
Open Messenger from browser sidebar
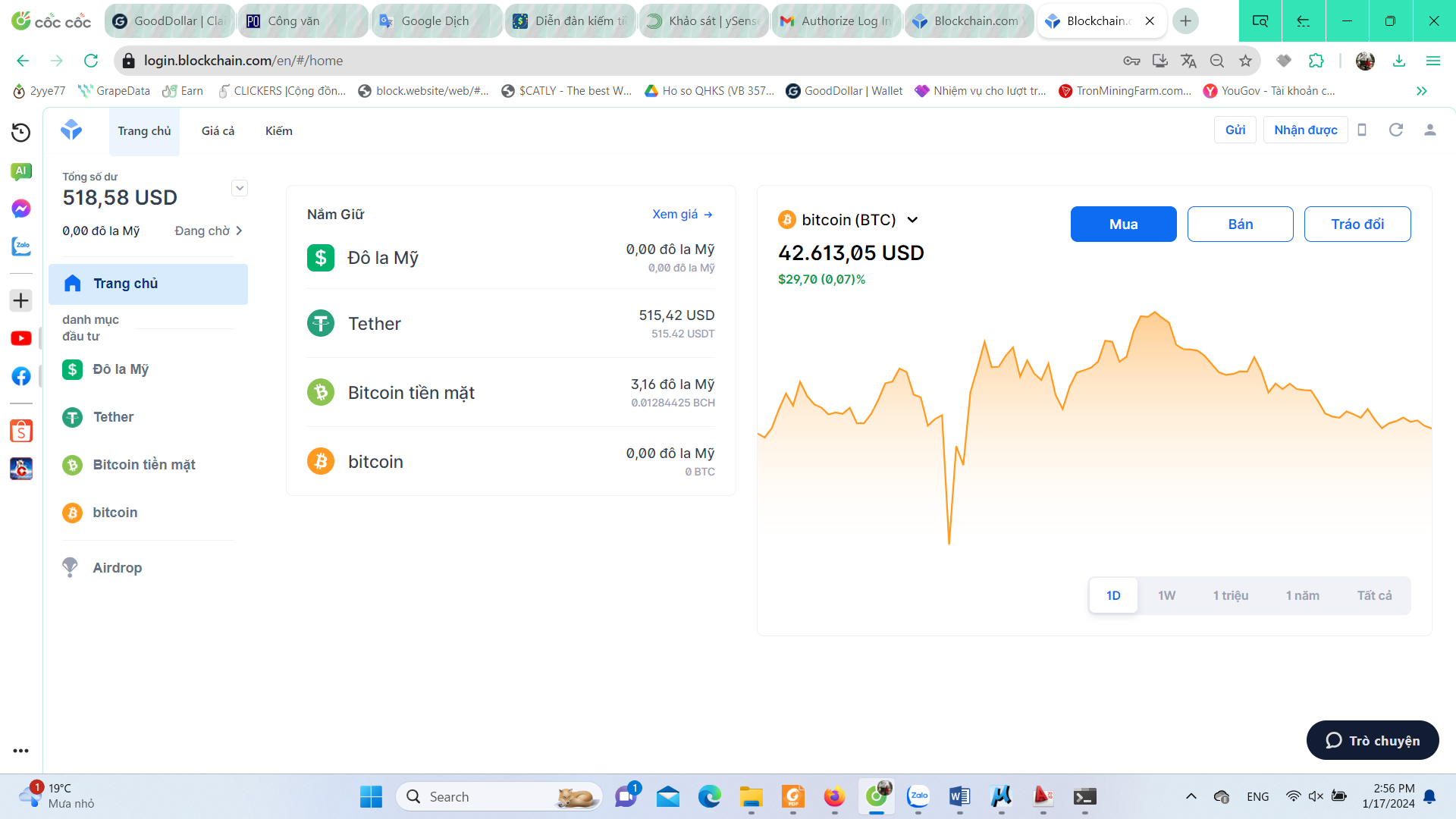(21, 209)
